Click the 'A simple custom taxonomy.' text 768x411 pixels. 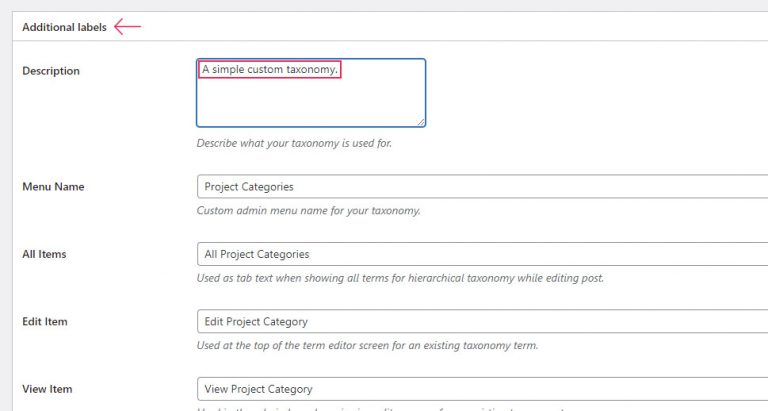tap(270, 70)
